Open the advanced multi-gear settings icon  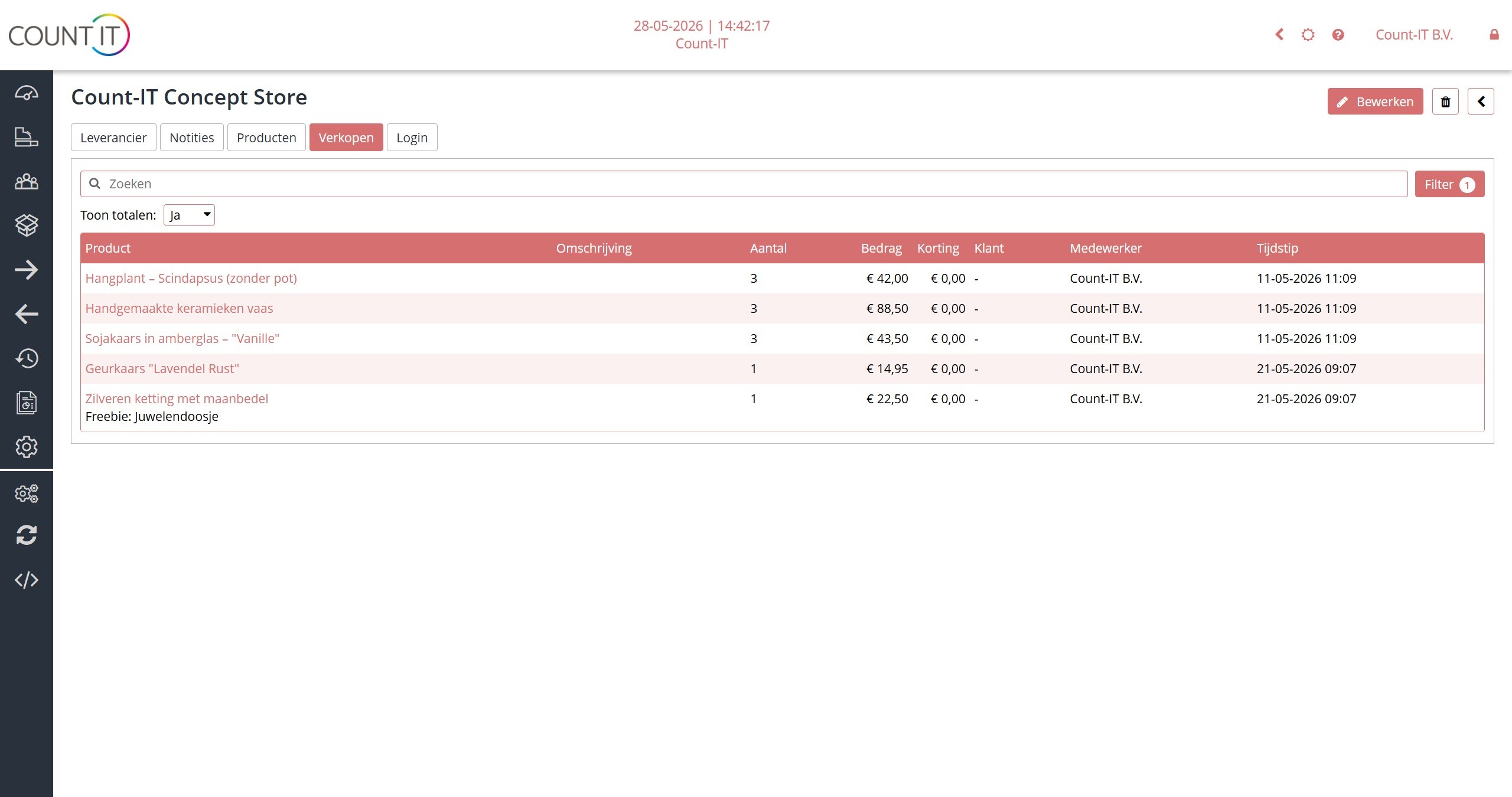click(x=27, y=494)
